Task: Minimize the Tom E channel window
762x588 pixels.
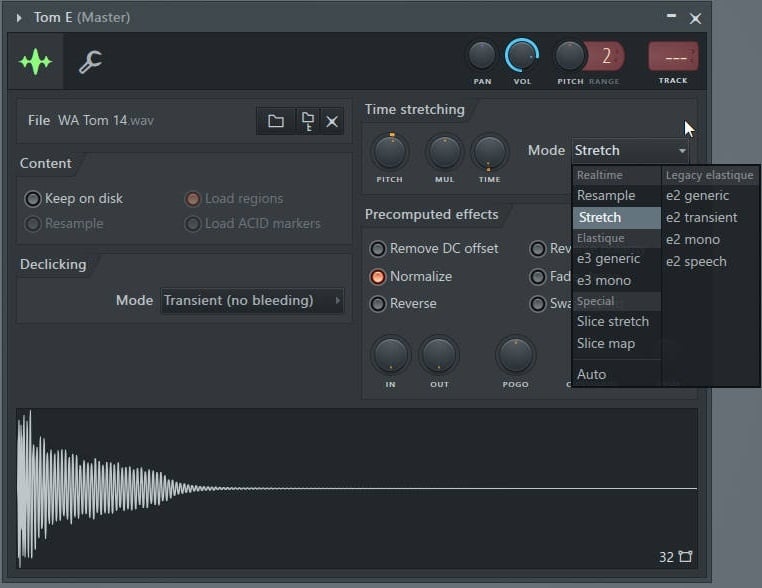Action: click(671, 17)
